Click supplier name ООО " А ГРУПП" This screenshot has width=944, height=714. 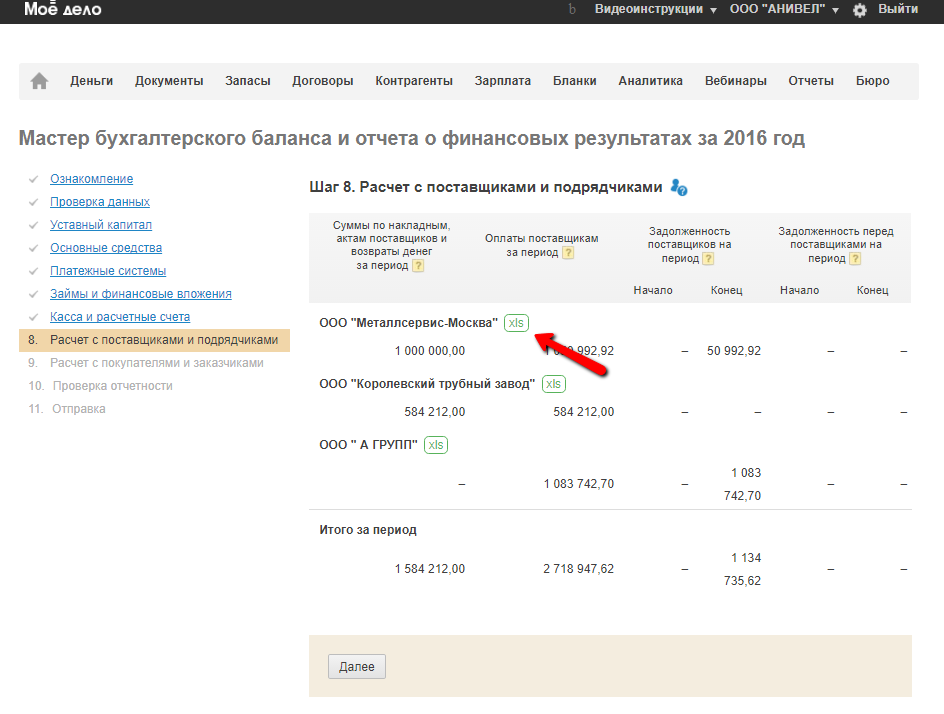368,445
